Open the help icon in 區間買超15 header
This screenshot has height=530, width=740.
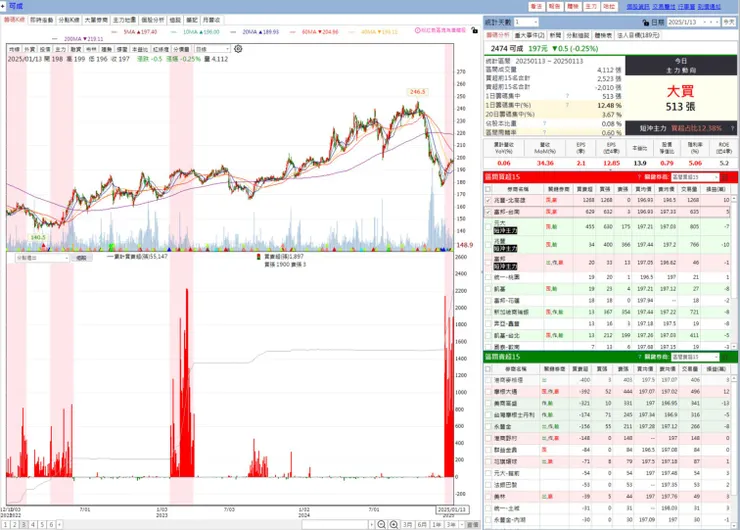click(639, 177)
